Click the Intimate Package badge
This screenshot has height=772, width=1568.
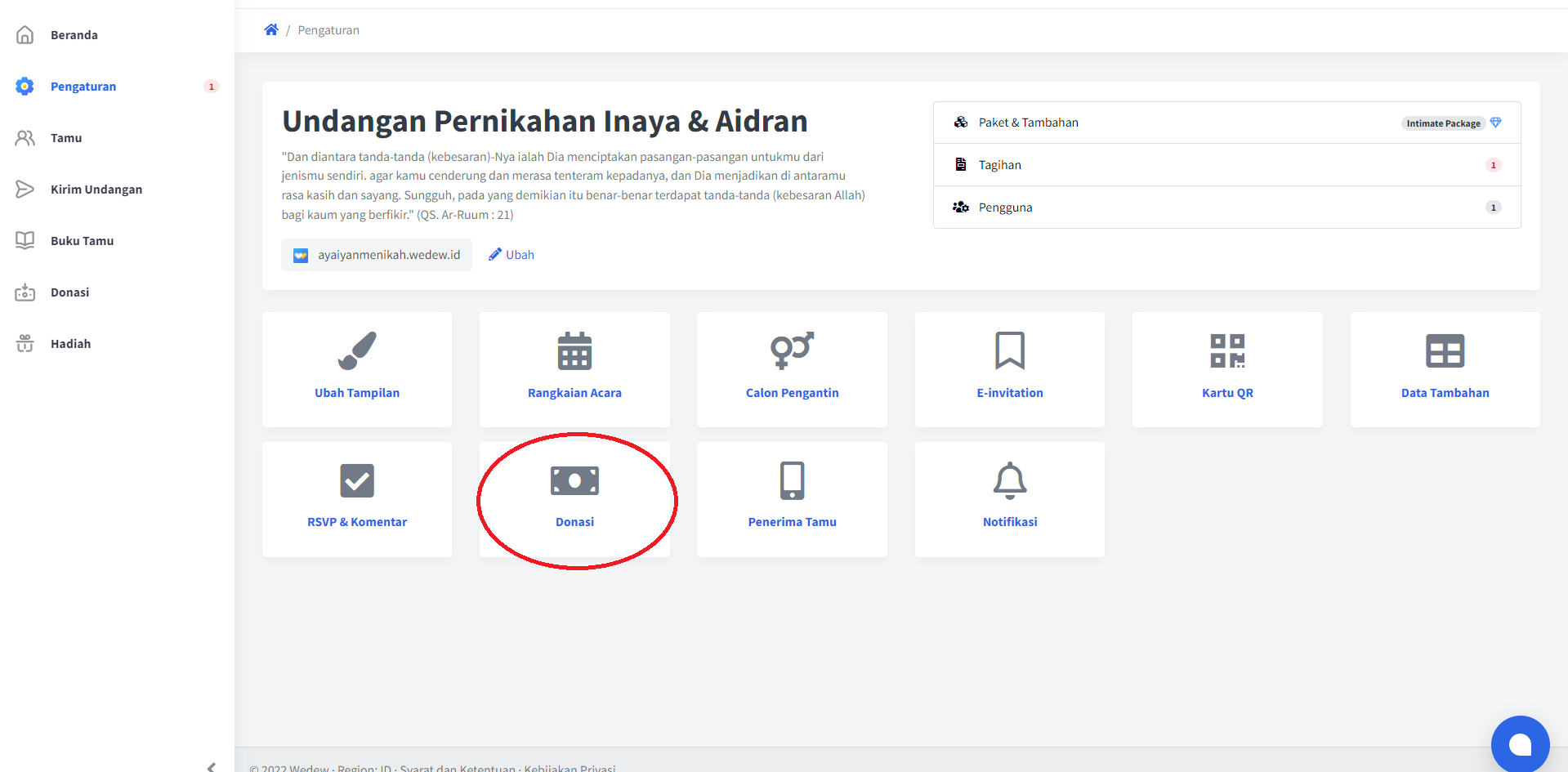click(1443, 123)
